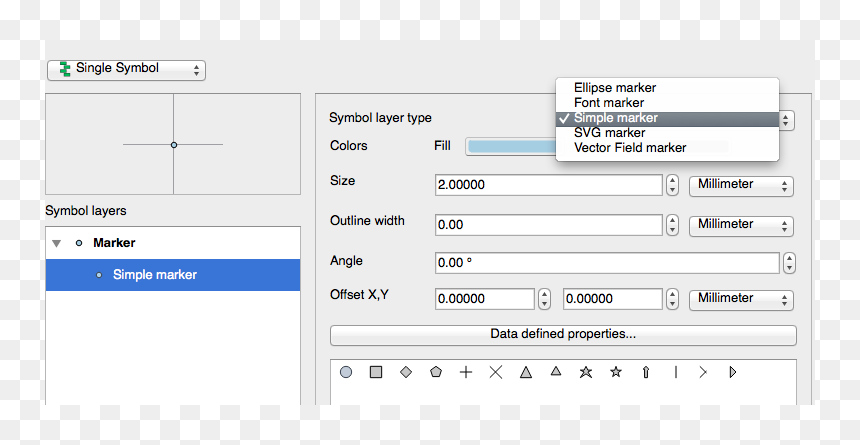Click the Size value field
The width and height of the screenshot is (860, 445).
point(548,185)
